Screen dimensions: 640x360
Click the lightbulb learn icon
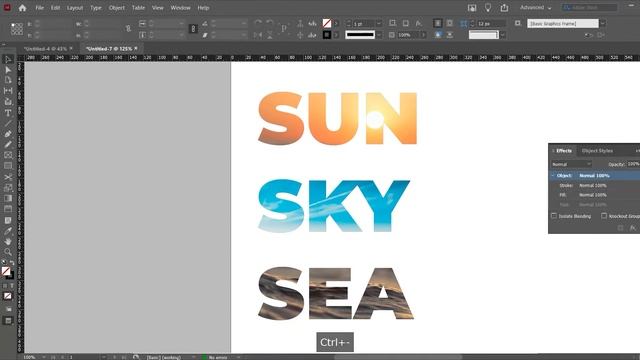click(x=488, y=8)
